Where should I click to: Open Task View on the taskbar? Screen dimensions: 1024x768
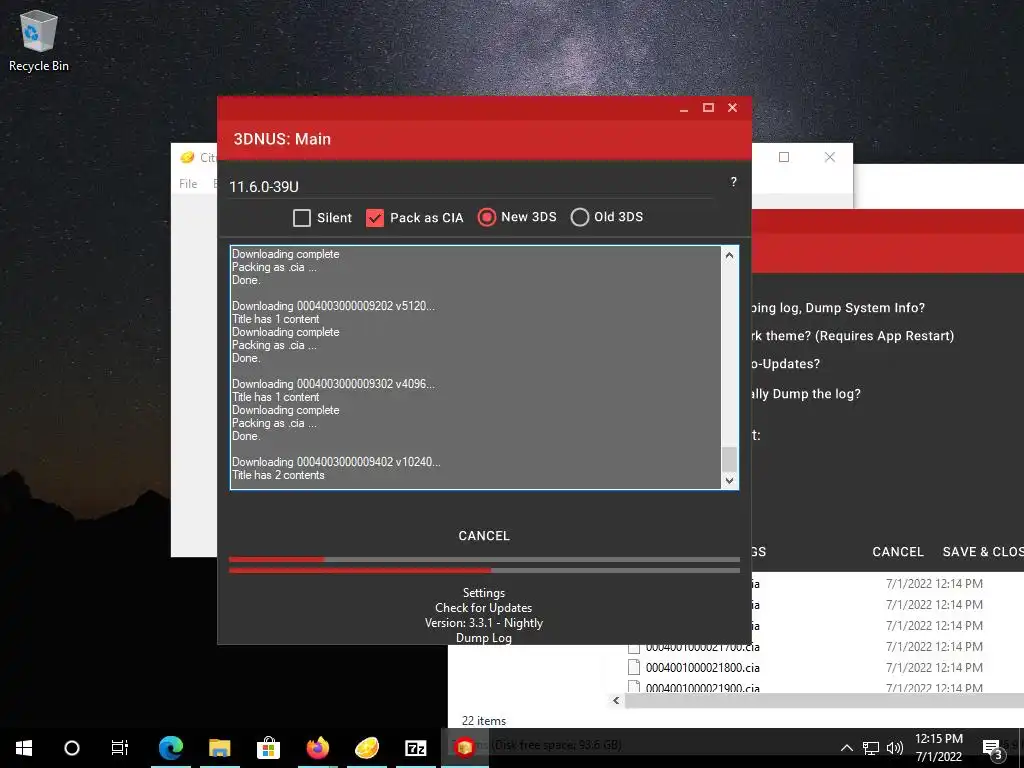tap(120, 748)
